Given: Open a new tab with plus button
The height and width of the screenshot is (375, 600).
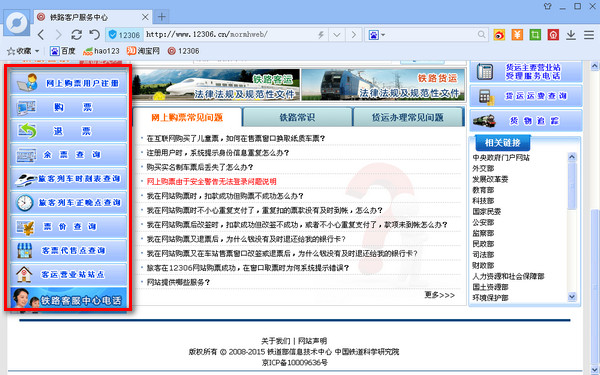Looking at the screenshot, I should click(x=161, y=17).
